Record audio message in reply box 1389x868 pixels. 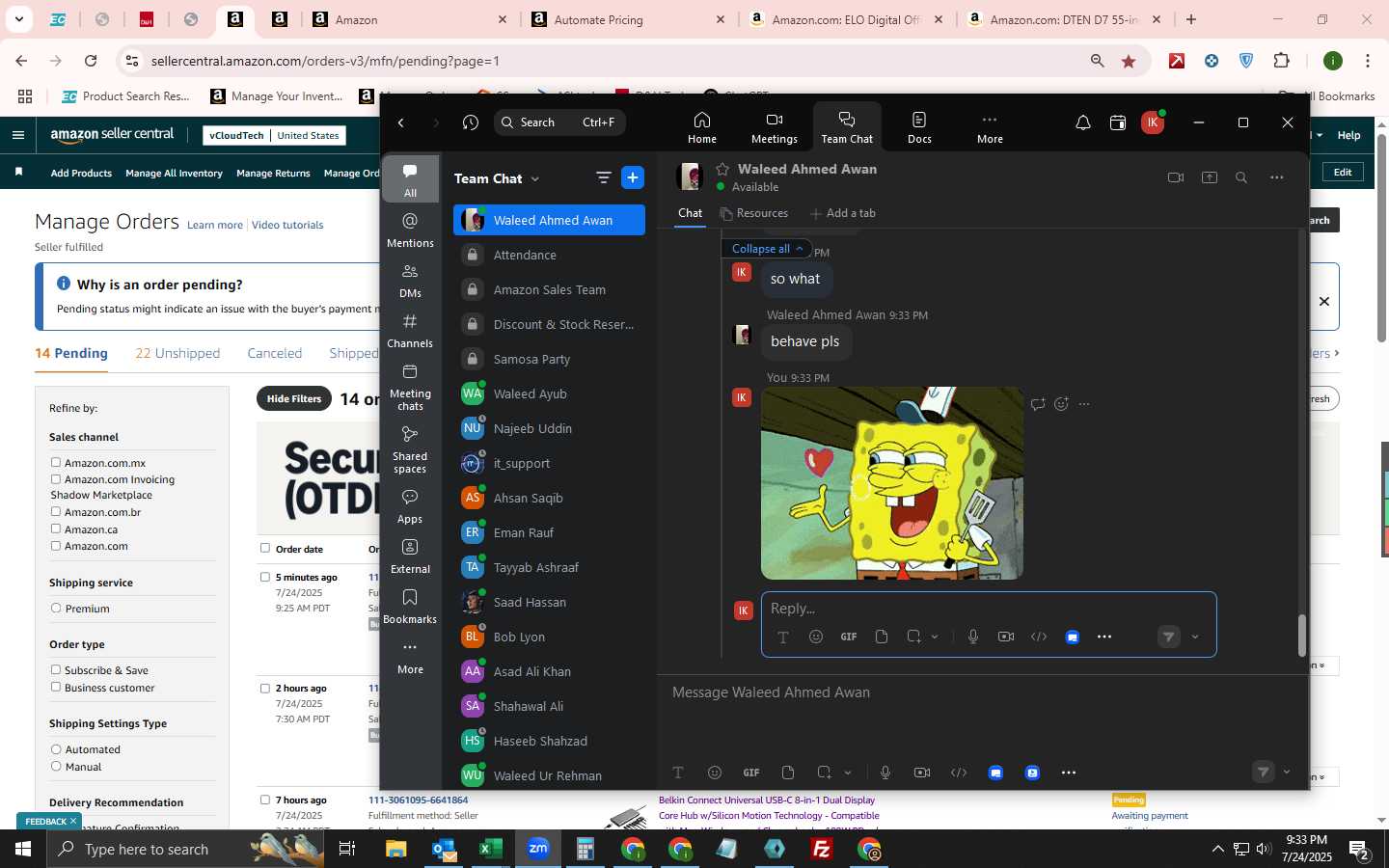pos(973,637)
